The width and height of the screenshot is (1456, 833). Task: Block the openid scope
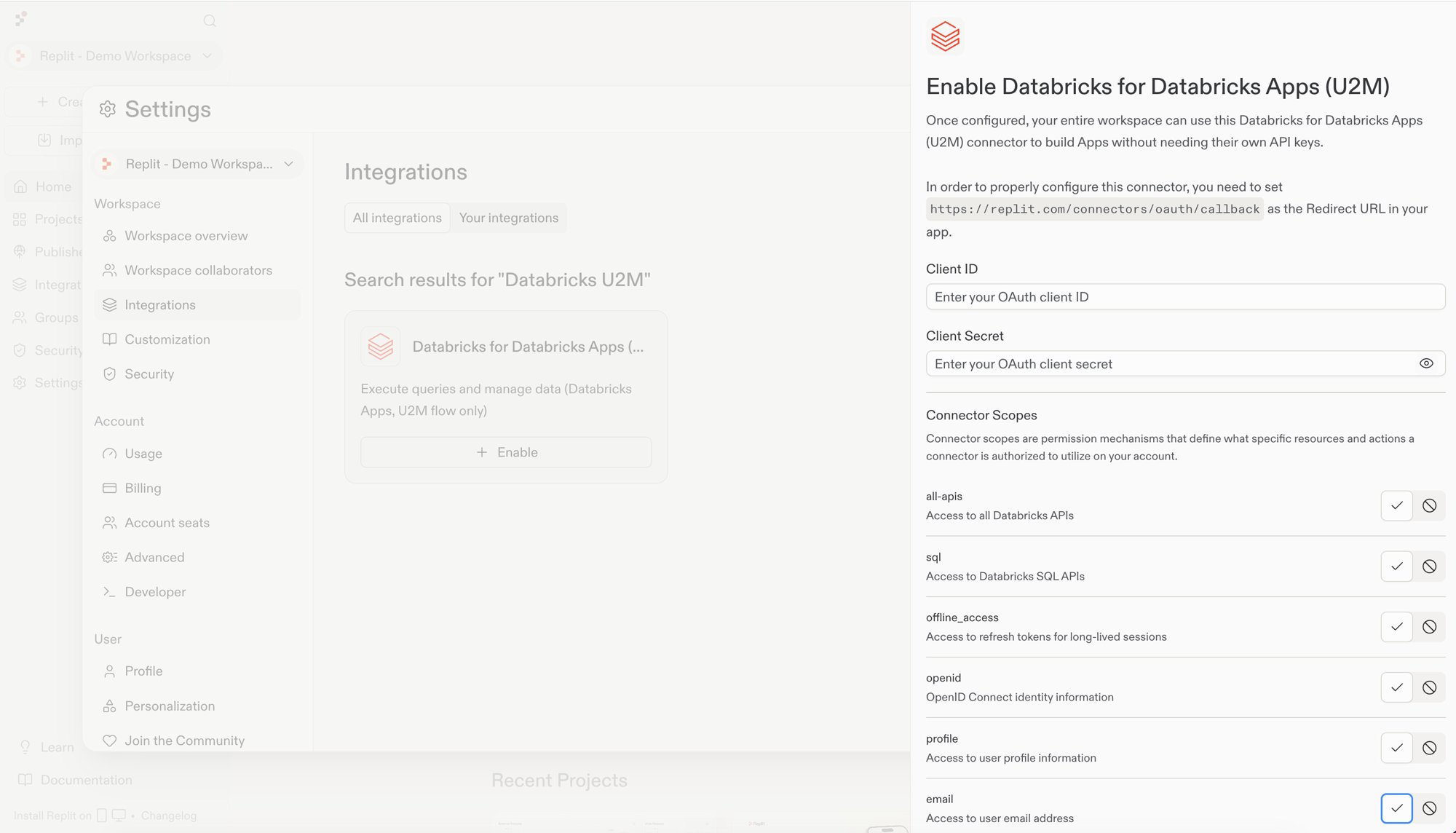pyautogui.click(x=1429, y=687)
